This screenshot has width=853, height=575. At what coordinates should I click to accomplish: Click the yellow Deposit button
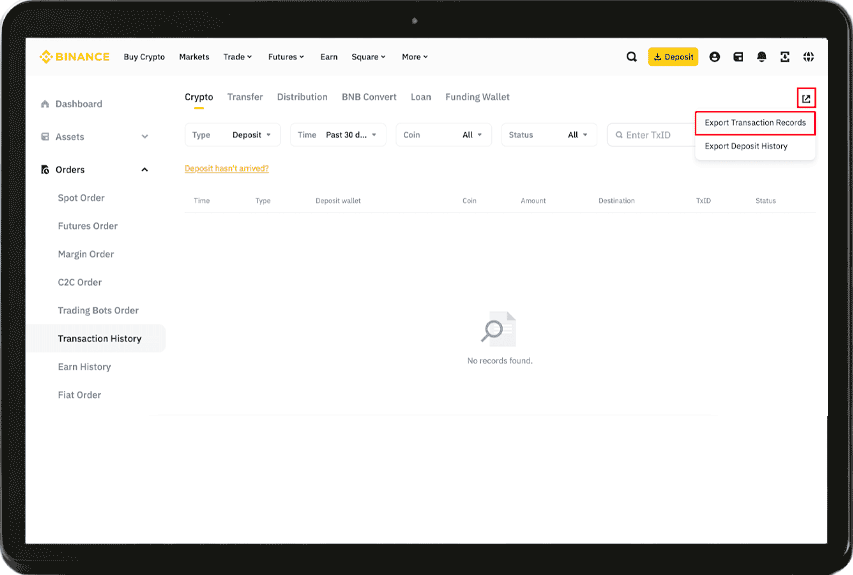673,57
